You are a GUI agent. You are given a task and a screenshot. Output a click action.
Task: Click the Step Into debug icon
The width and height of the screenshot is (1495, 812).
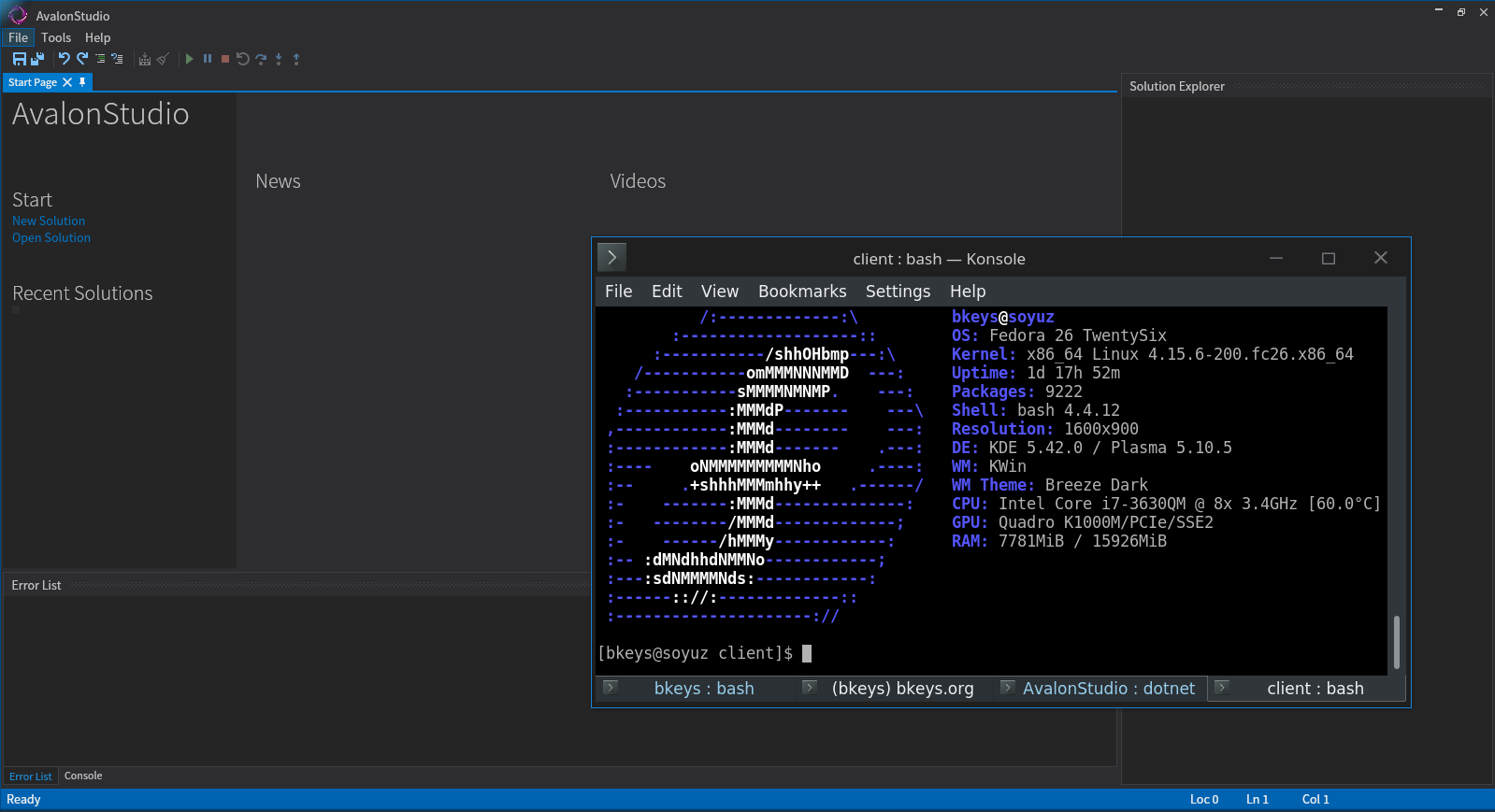point(279,59)
